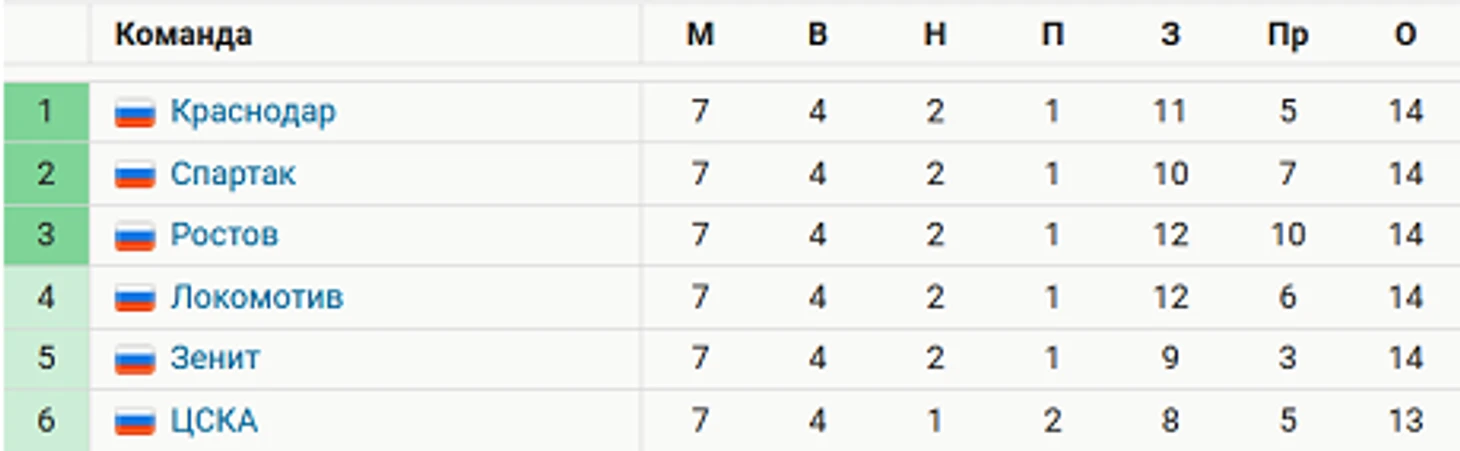Select the light green position 6 cell
The width and height of the screenshot is (1460, 451).
coord(46,421)
